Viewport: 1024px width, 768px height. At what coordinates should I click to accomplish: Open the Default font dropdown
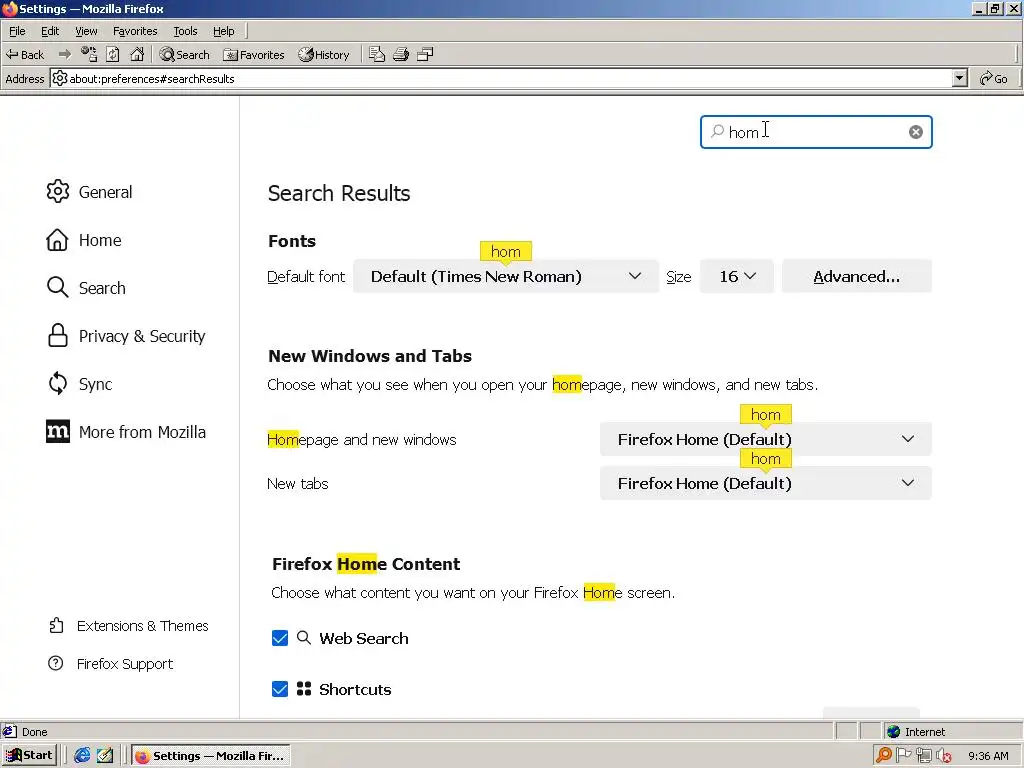pyautogui.click(x=505, y=276)
